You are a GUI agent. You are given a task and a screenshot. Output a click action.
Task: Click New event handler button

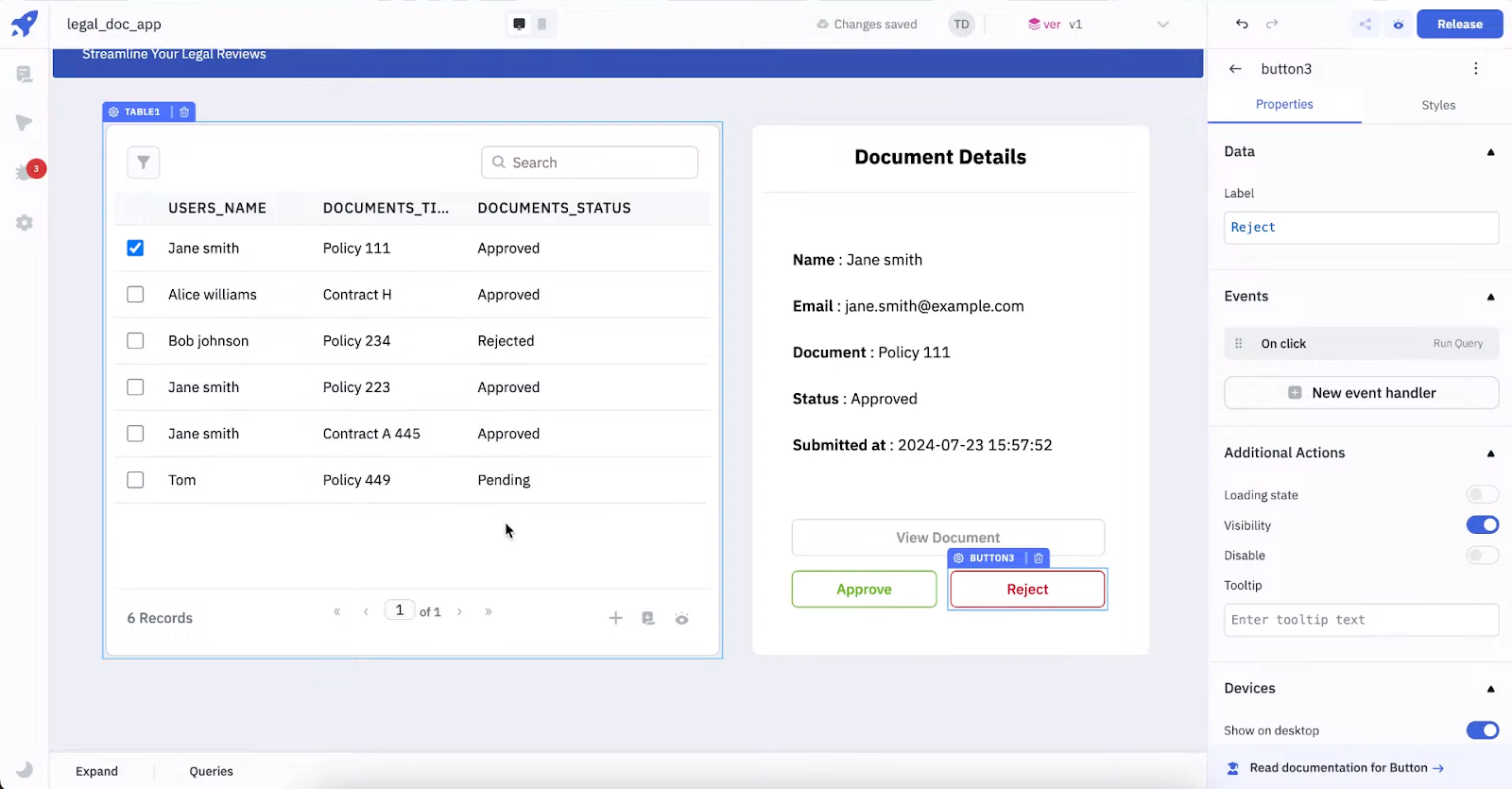1361,393
